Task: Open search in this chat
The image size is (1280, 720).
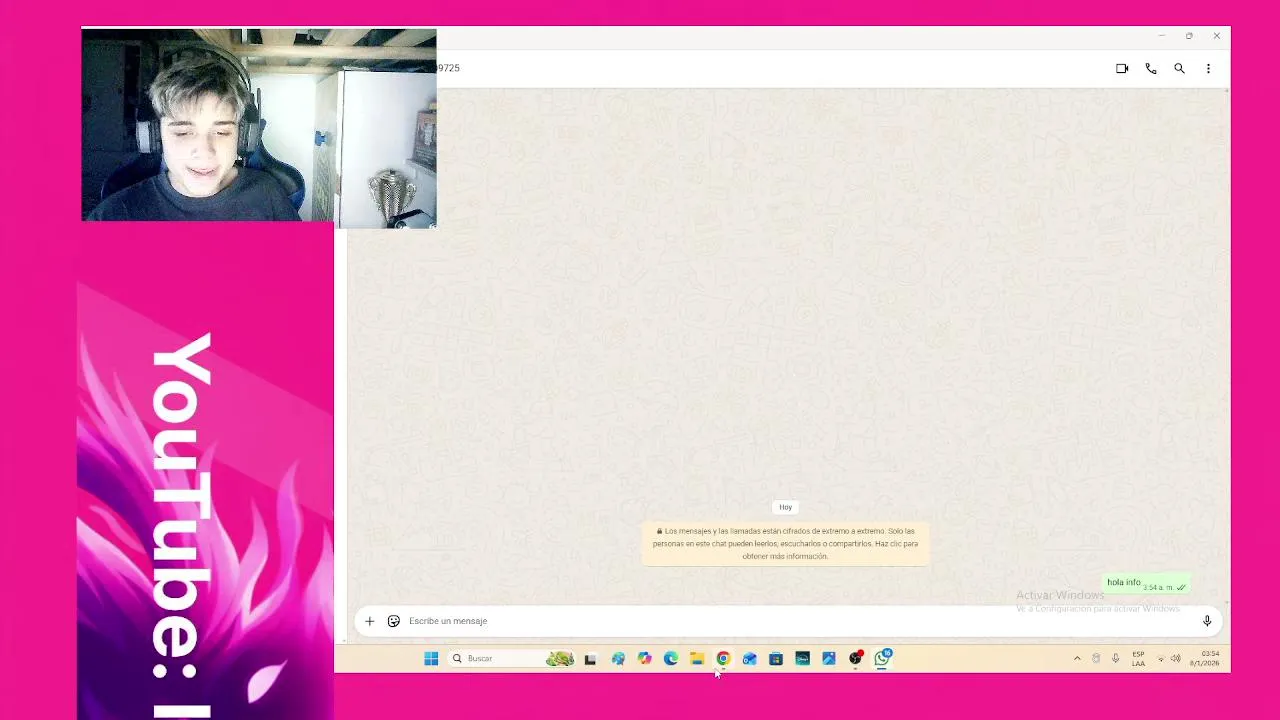Action: [x=1180, y=69]
